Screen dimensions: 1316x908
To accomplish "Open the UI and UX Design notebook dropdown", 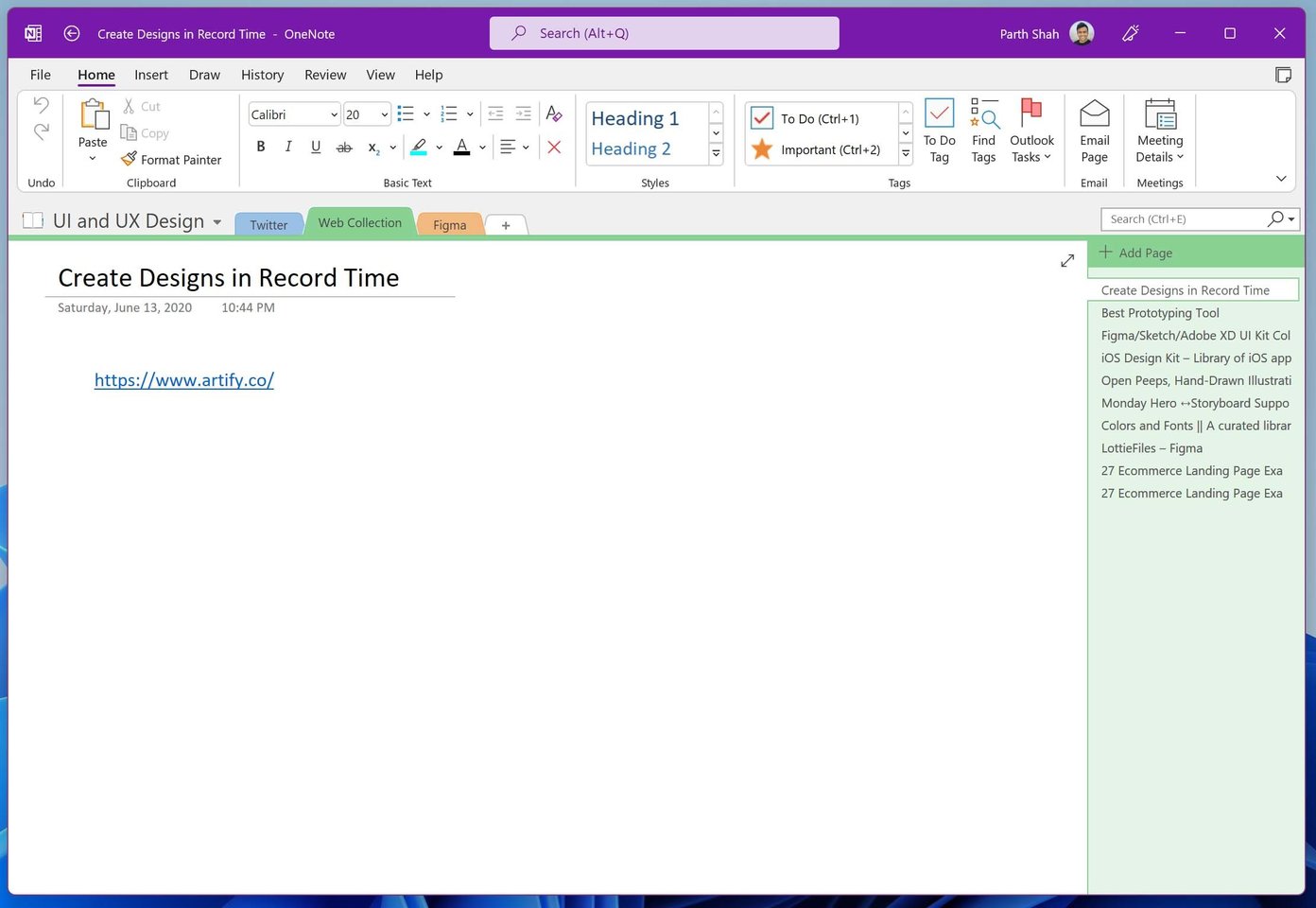I will [x=217, y=221].
